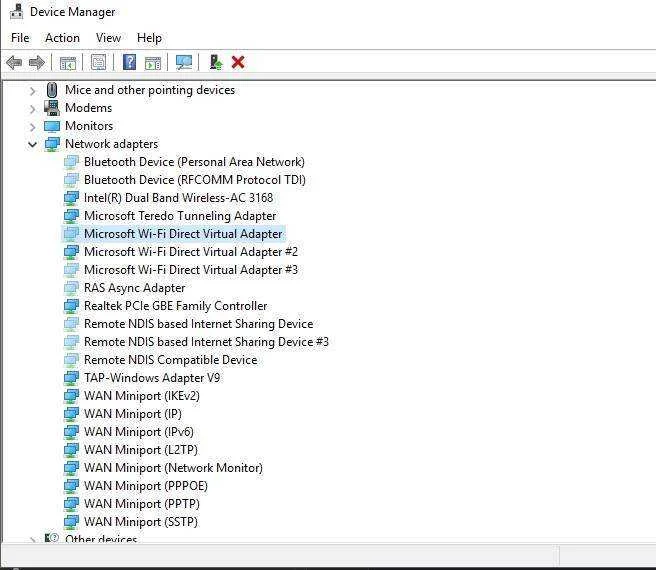The height and width of the screenshot is (570, 656).
Task: Click icon beside WAN Miniport (IKEv2)
Action: (x=72, y=396)
